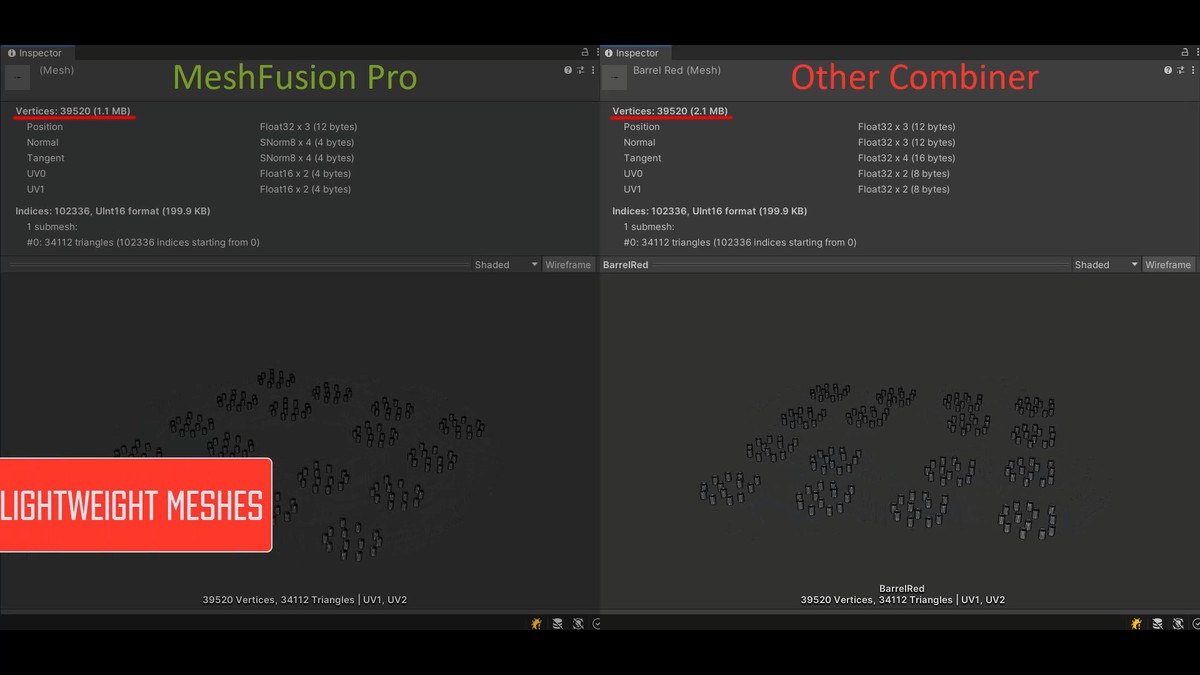Open help for the left (Mesh) asset
The height and width of the screenshot is (675, 1200).
coord(568,71)
